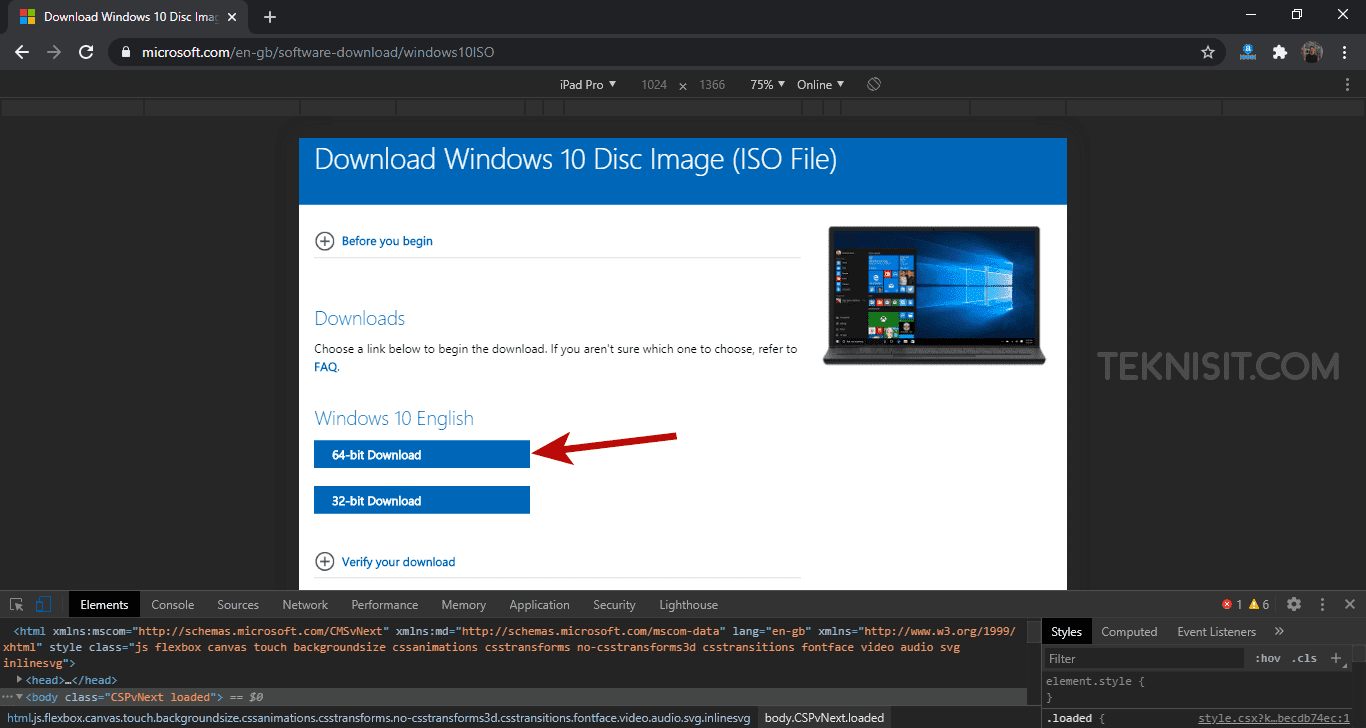The height and width of the screenshot is (728, 1366).
Task: Click the viewport width 1024 field
Action: 654,85
